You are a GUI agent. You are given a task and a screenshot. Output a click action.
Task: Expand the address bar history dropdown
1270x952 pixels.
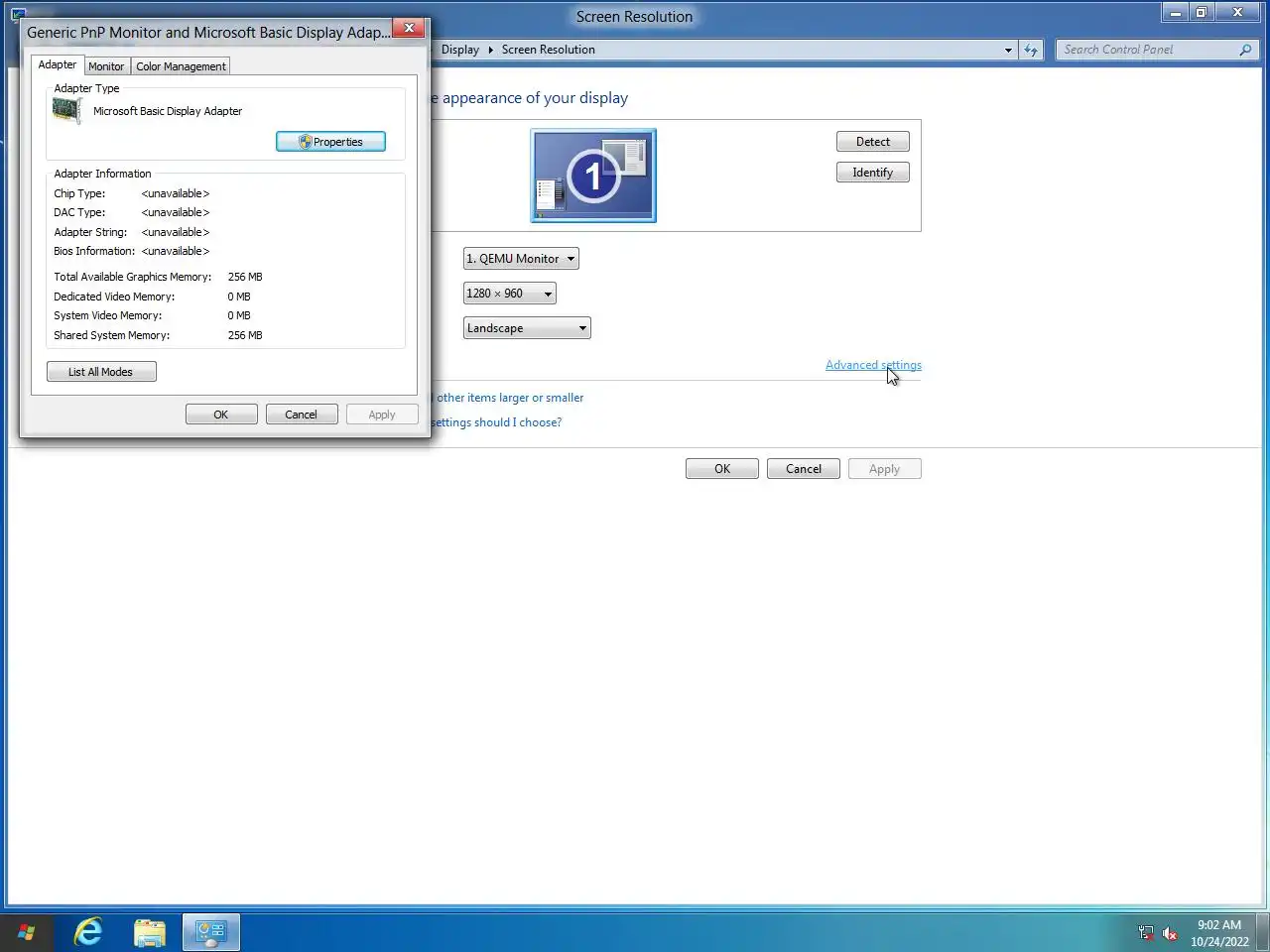tap(1008, 50)
